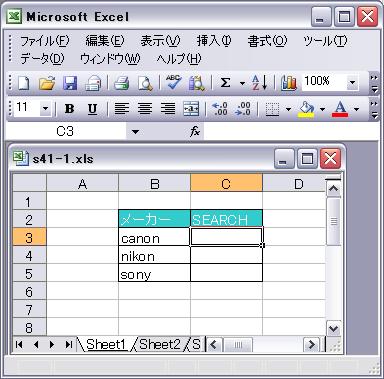Click the print icon
The image size is (384, 379).
122,83
